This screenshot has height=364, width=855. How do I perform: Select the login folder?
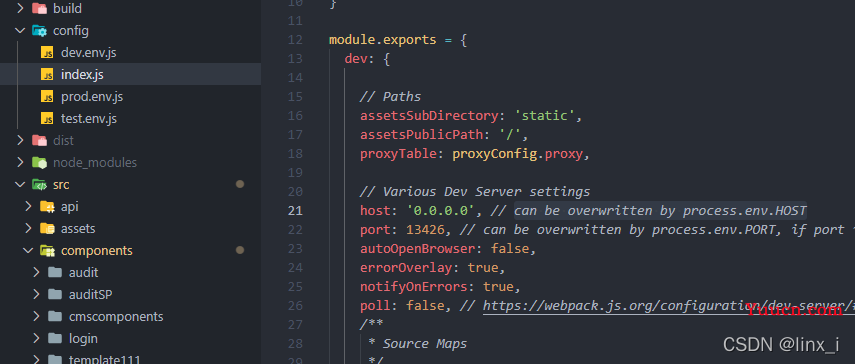(130, 338)
